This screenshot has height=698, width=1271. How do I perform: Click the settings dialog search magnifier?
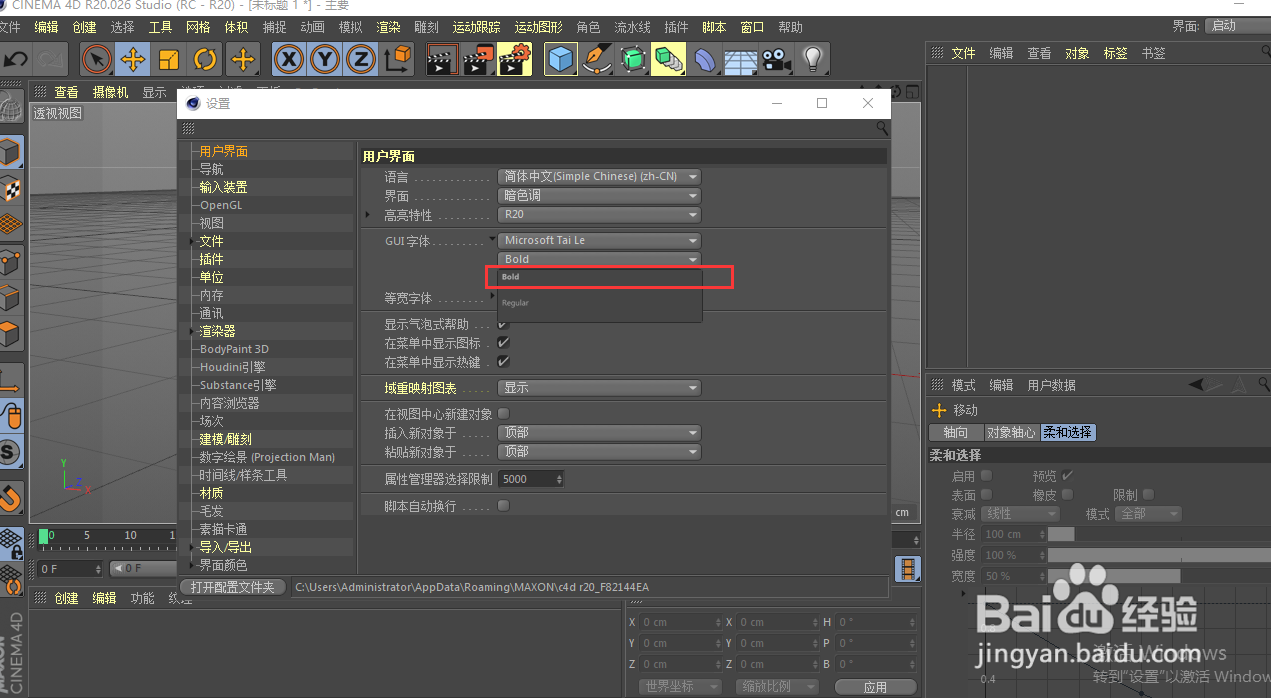click(882, 128)
